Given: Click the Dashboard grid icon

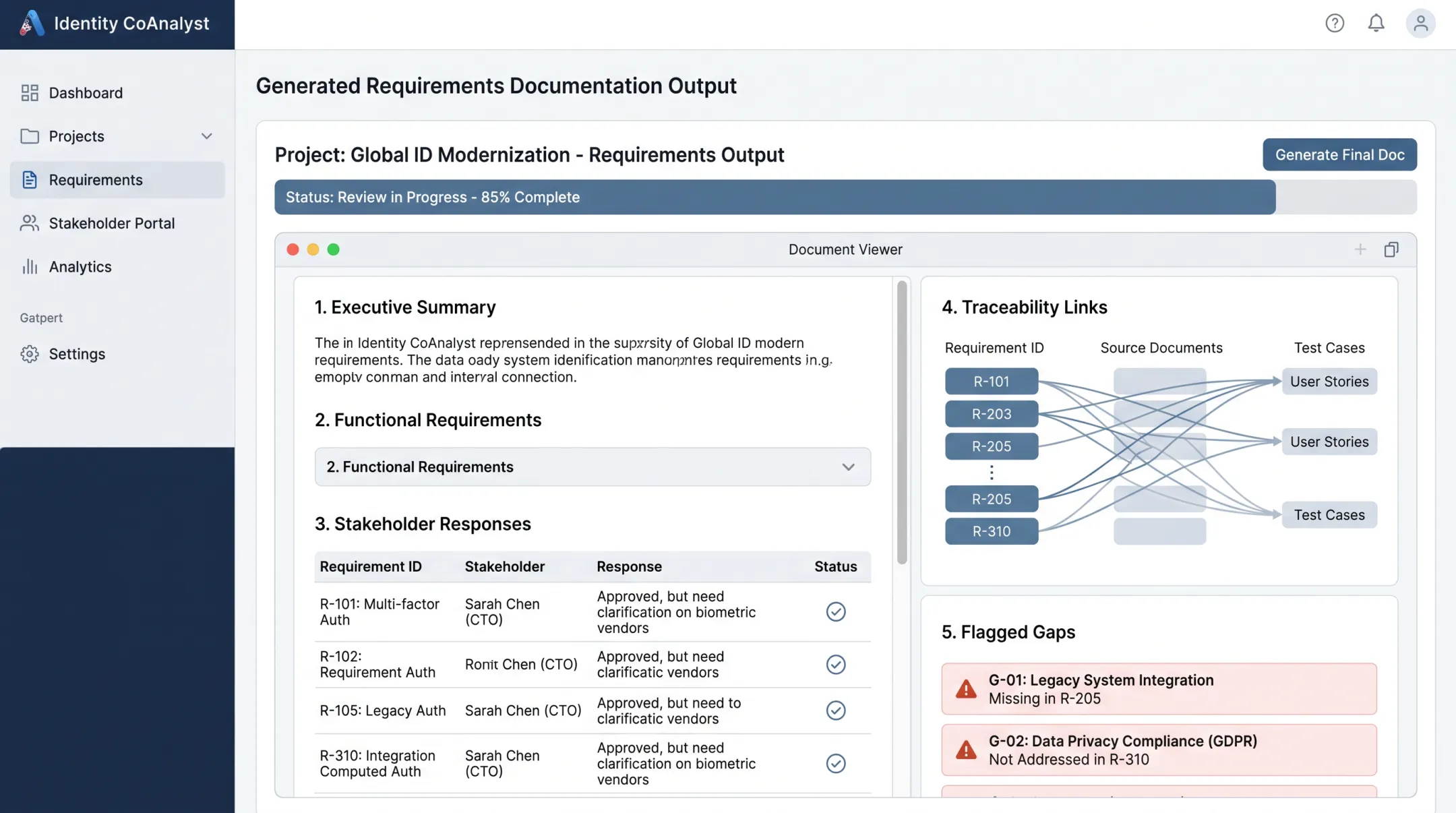Looking at the screenshot, I should click(30, 93).
